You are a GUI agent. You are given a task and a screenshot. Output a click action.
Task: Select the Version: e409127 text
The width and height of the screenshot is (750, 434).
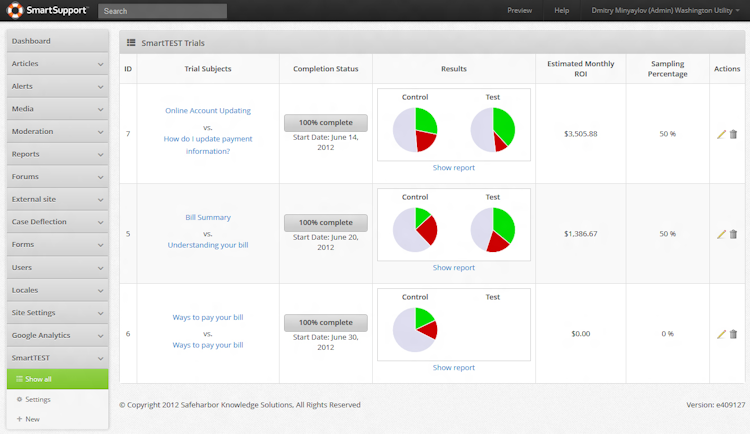[x=716, y=405]
